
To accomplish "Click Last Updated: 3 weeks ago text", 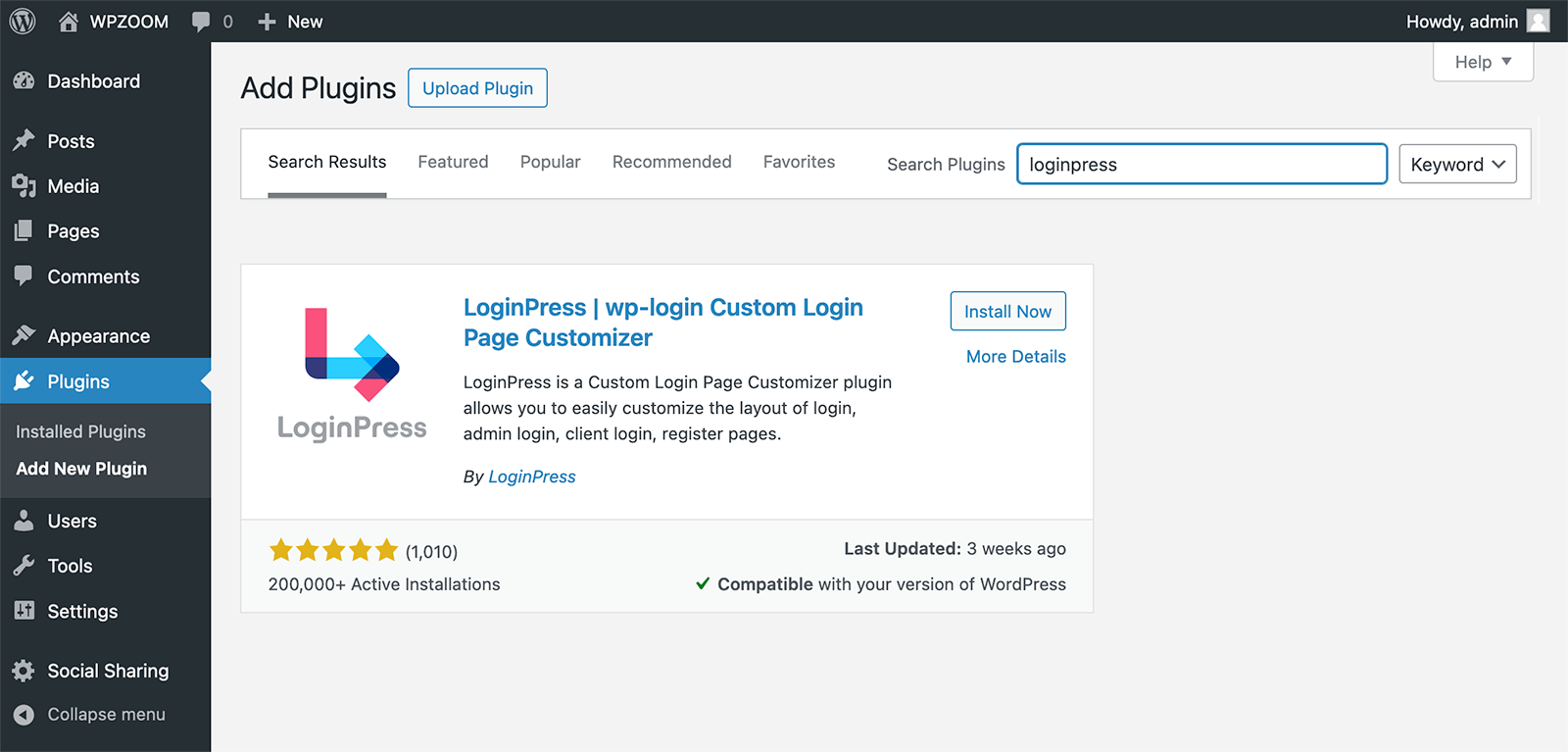I will [x=955, y=549].
